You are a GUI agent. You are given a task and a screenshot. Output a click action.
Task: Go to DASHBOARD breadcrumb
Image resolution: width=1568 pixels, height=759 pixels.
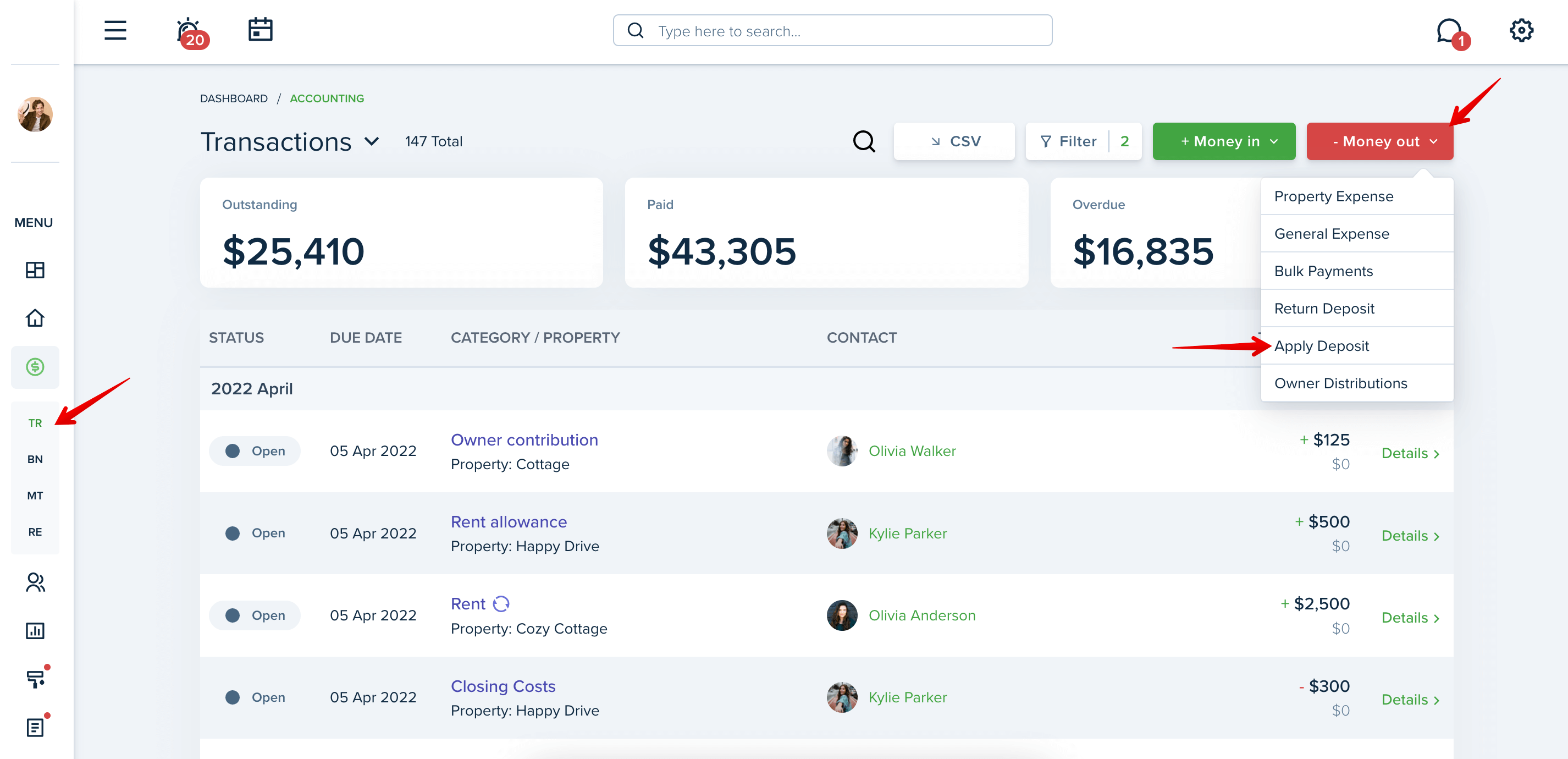pyautogui.click(x=234, y=98)
